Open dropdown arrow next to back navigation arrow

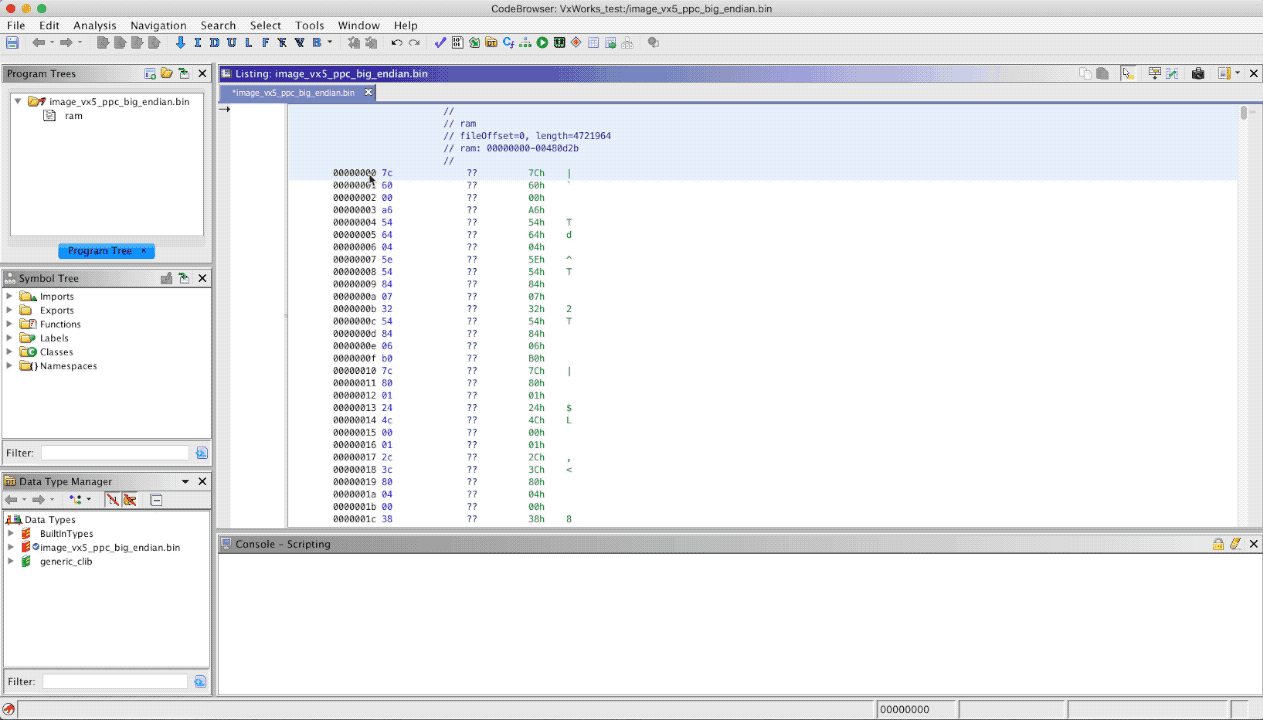click(52, 43)
